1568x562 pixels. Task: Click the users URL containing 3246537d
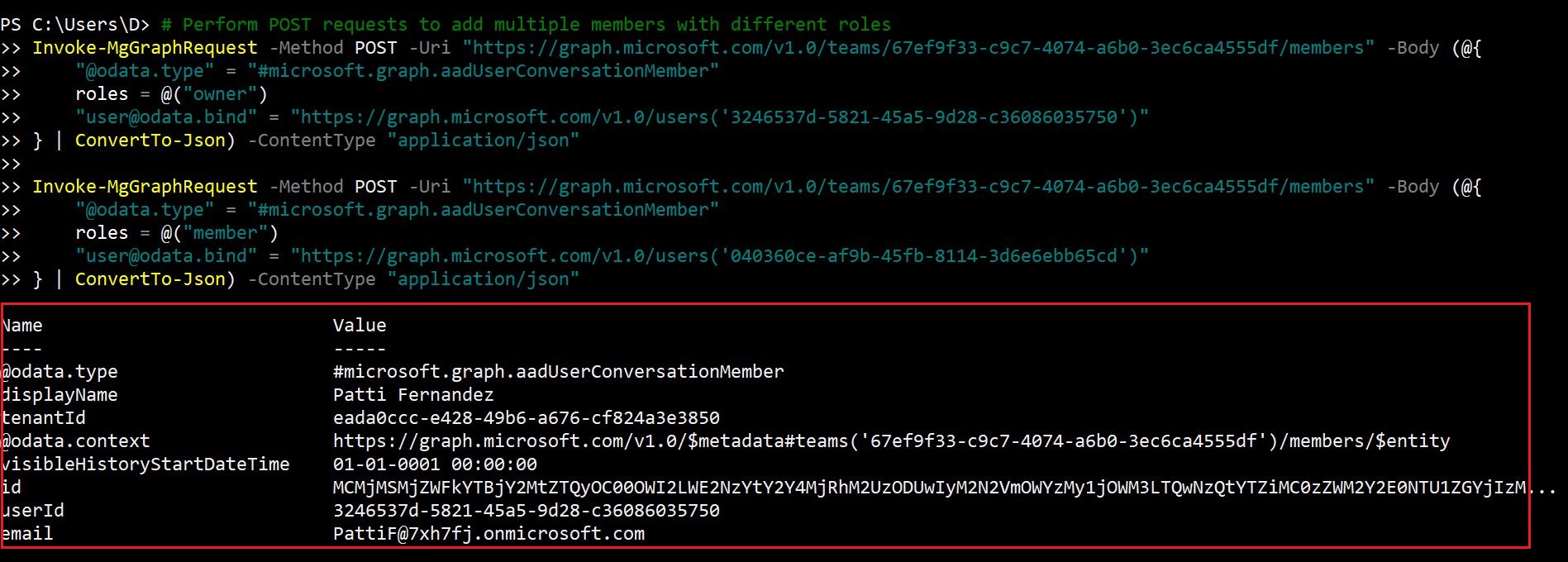(719, 117)
